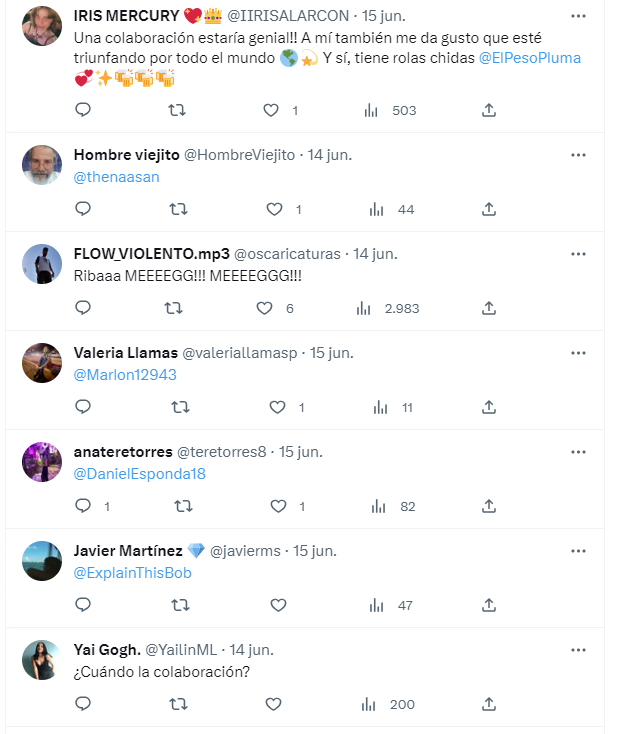
Task: Open more options on Valeria Llamas's tweet
Action: (x=578, y=353)
